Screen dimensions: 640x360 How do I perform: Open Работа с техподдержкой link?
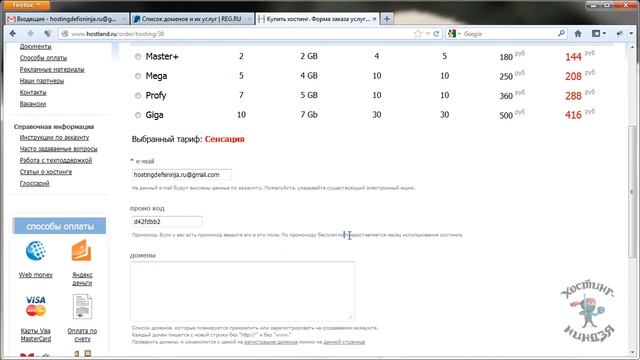tap(56, 160)
